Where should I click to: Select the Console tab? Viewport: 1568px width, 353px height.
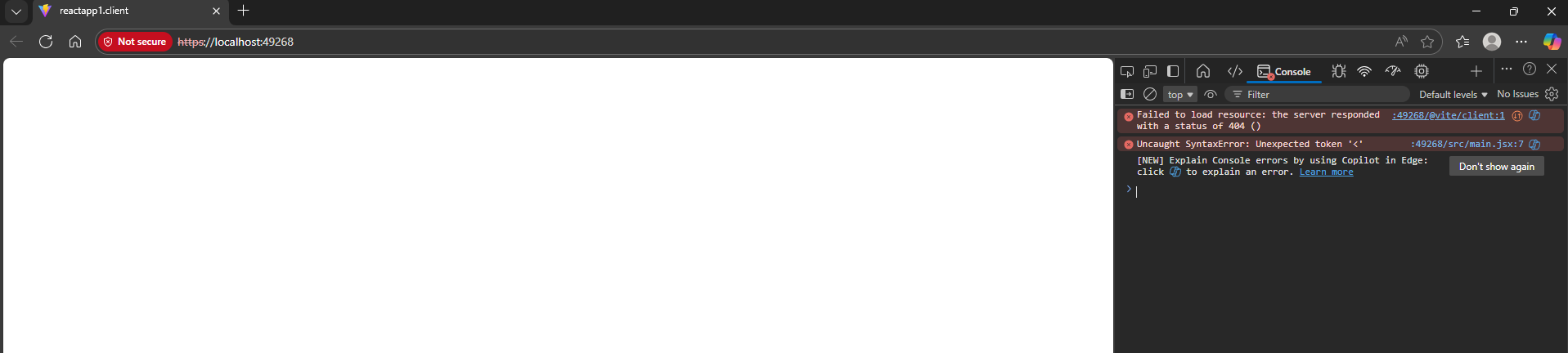click(1284, 72)
